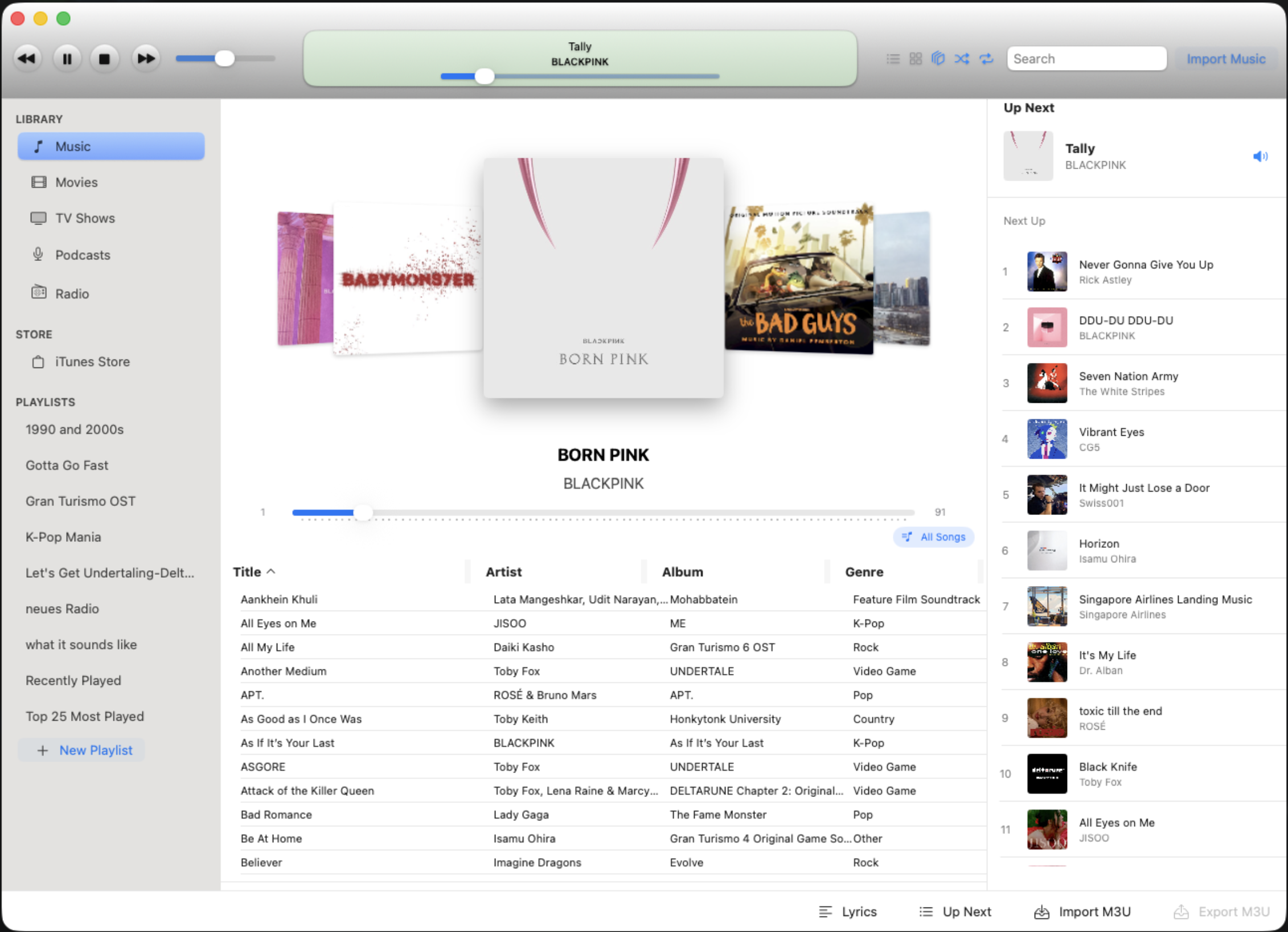Adjust the volume slider

point(224,58)
